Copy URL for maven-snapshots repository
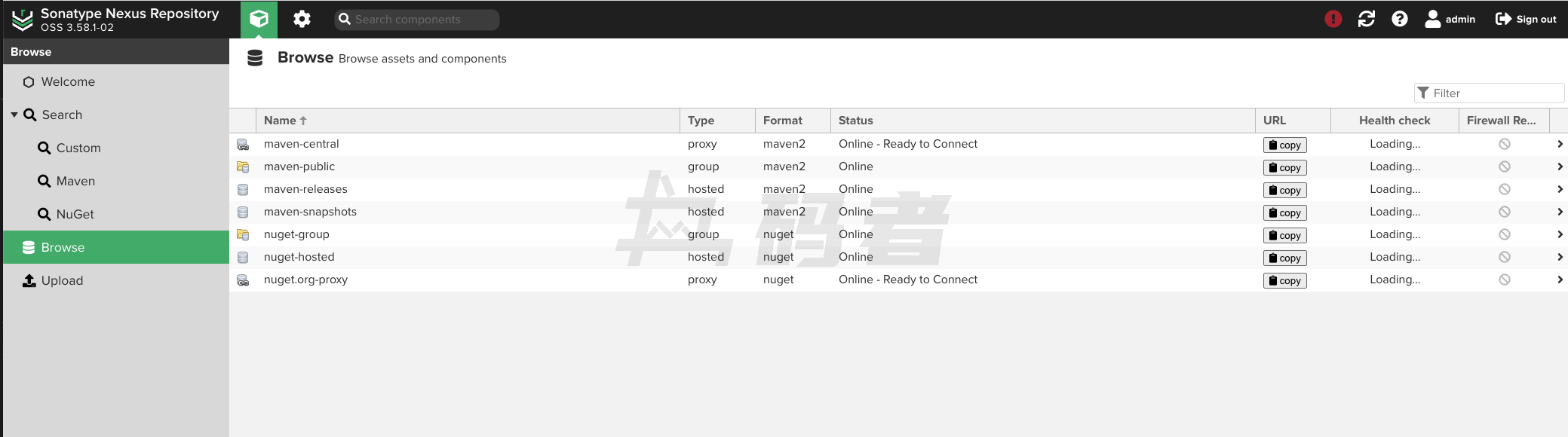The width and height of the screenshot is (1568, 437). tap(1284, 212)
